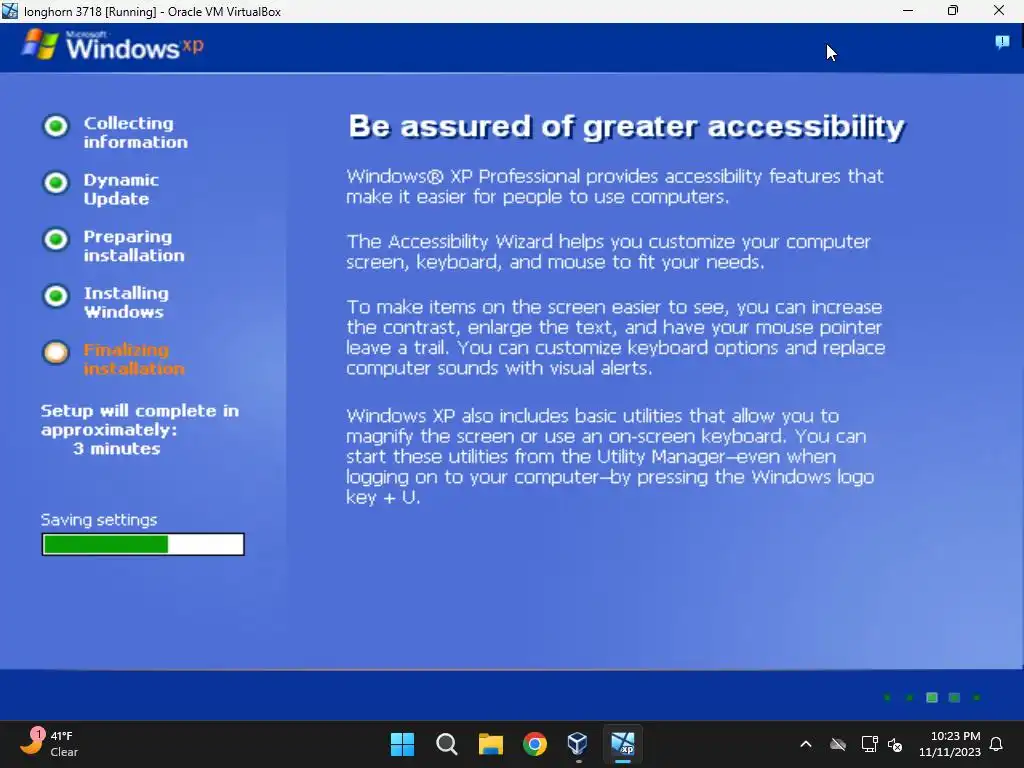Select the Finalizing installation step indicator
1024x768 pixels.
tap(56, 353)
